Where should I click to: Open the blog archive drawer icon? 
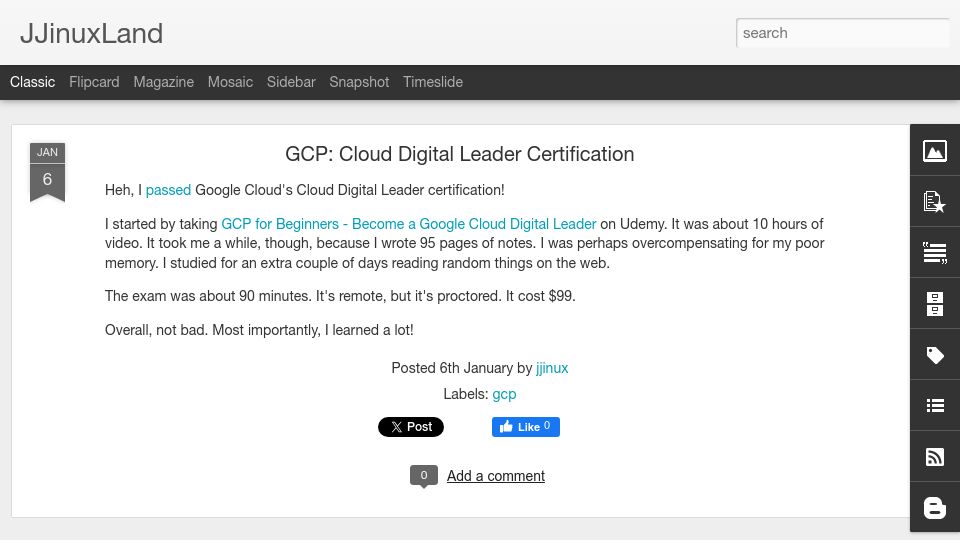point(934,304)
